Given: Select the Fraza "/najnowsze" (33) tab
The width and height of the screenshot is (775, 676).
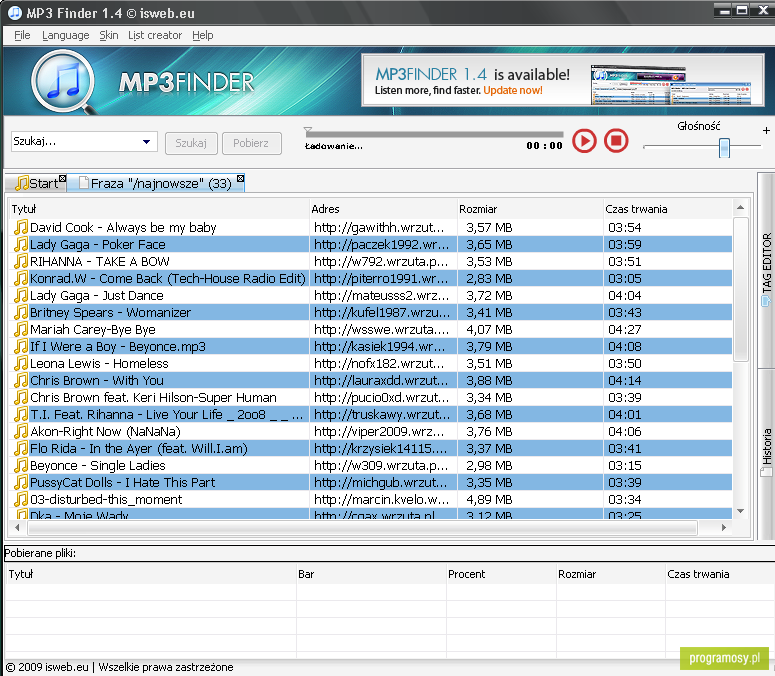Looking at the screenshot, I should [x=156, y=183].
